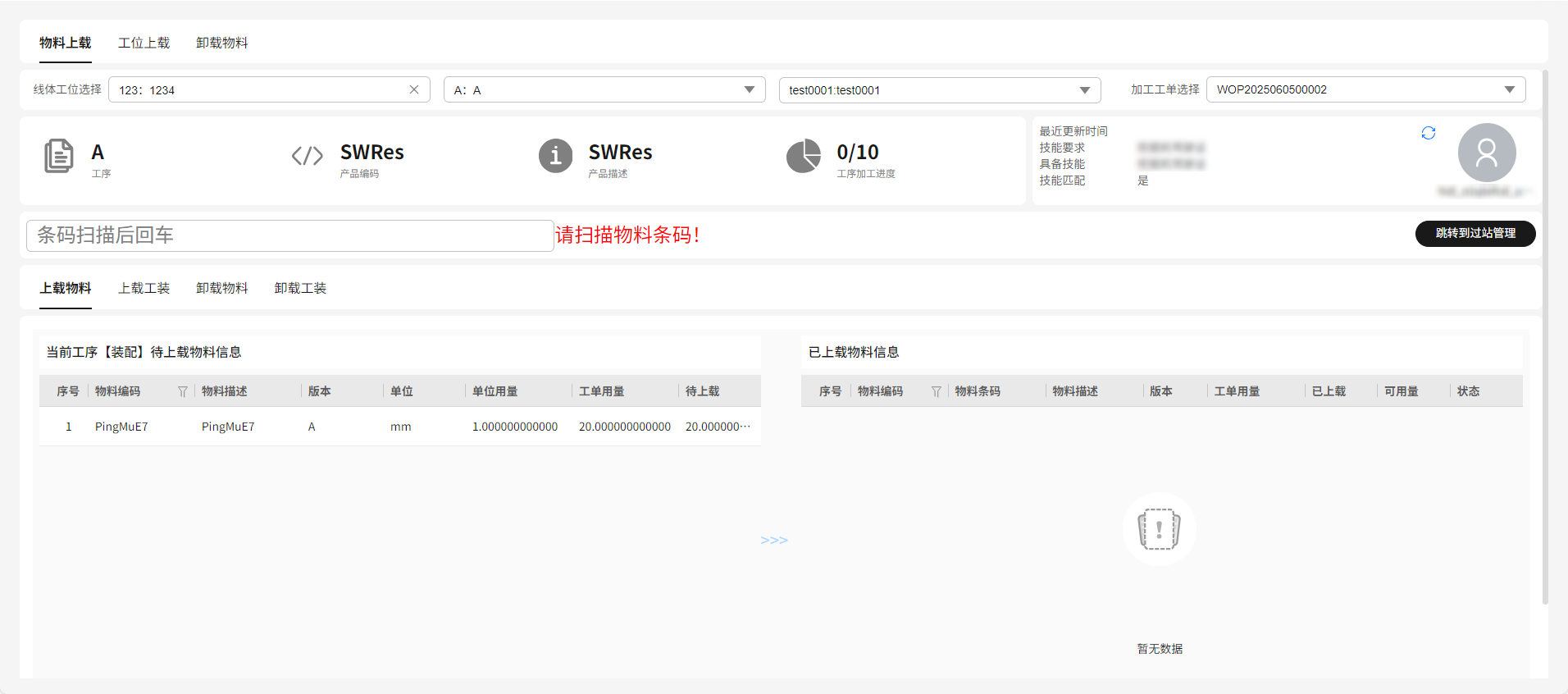Screen dimensions: 1568x694
Task: Click the empty-data placeholder icon
Action: coord(1159,529)
